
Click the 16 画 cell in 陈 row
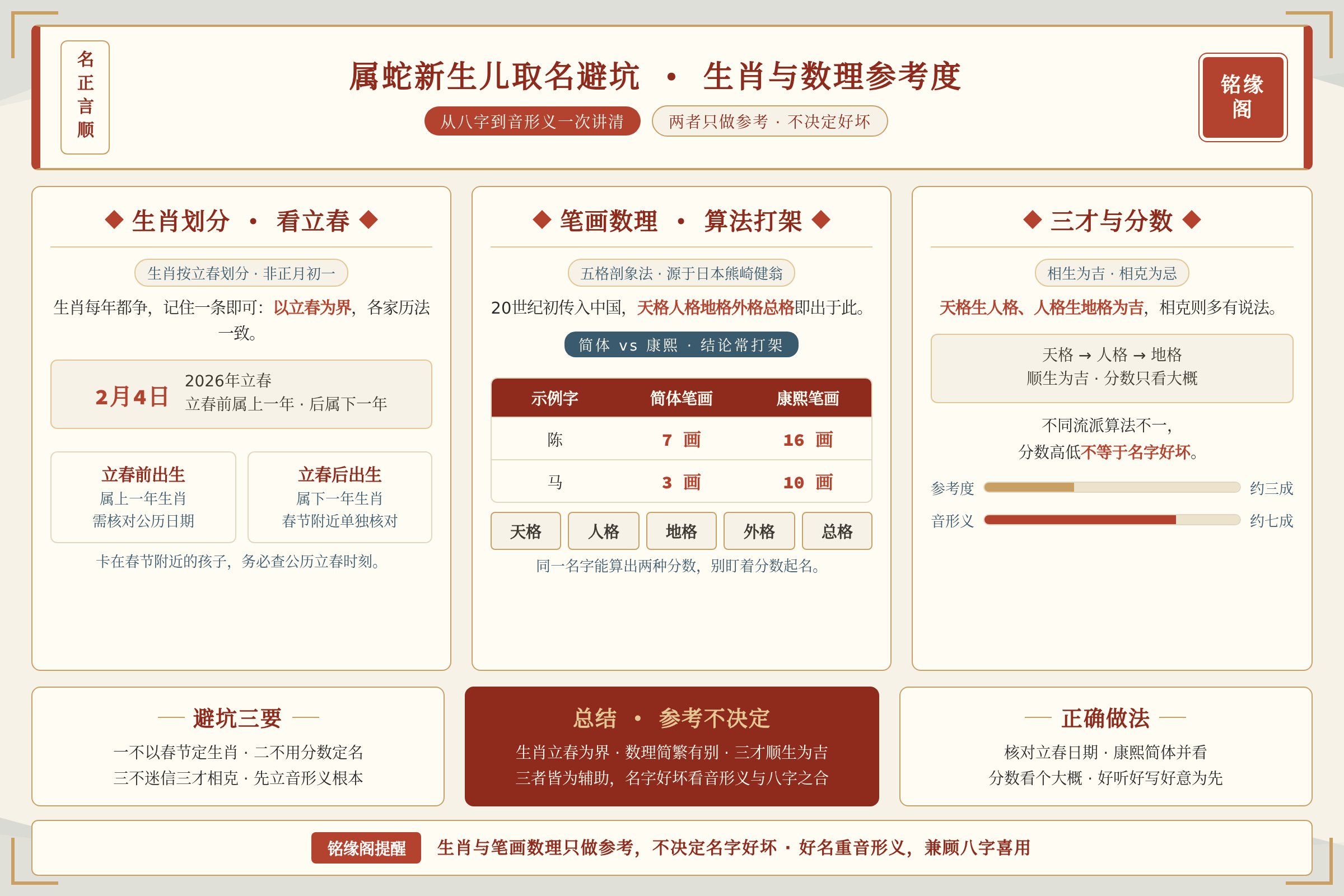point(808,440)
